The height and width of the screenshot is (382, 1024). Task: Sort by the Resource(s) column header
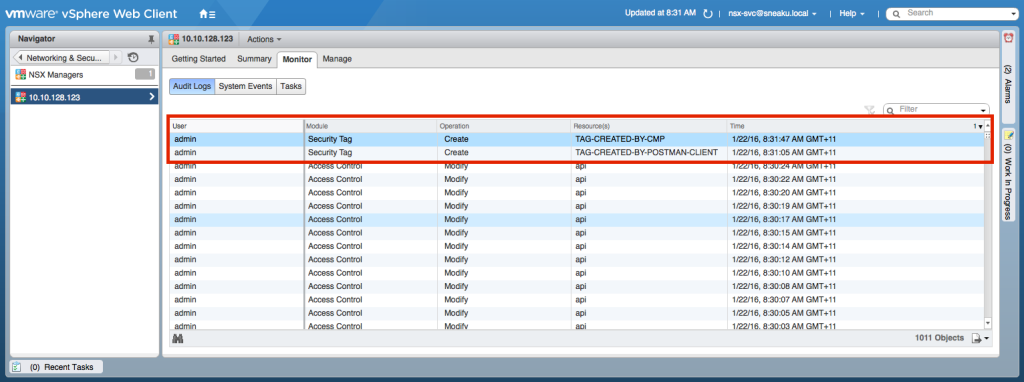coord(649,126)
